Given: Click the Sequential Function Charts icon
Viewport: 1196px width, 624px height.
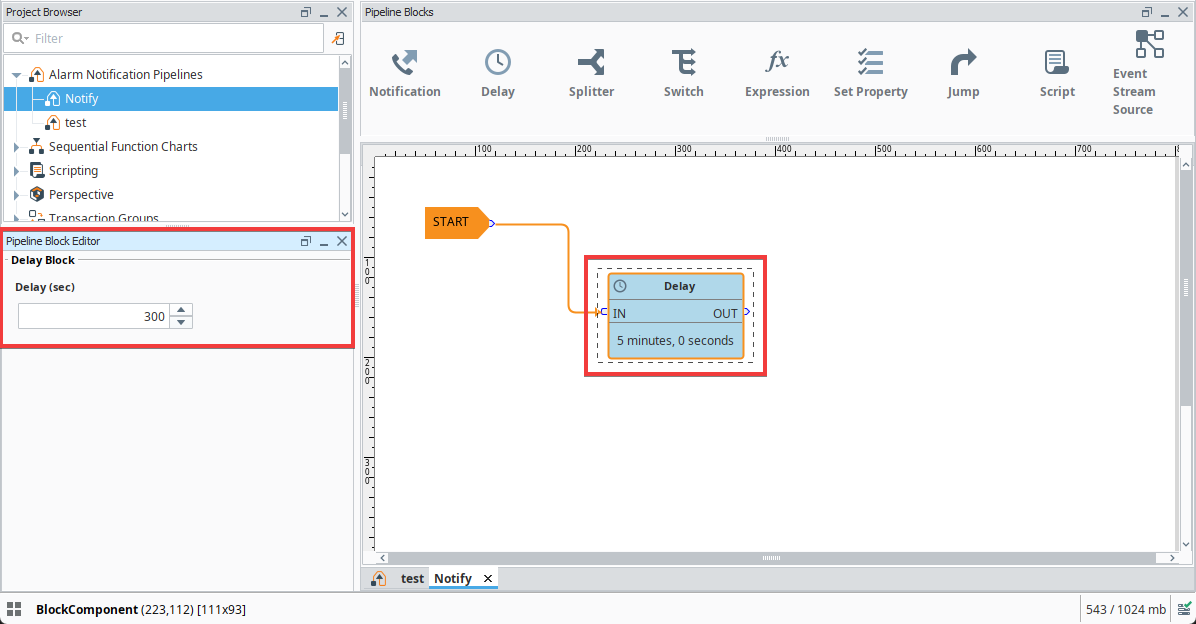Looking at the screenshot, I should click(x=37, y=146).
